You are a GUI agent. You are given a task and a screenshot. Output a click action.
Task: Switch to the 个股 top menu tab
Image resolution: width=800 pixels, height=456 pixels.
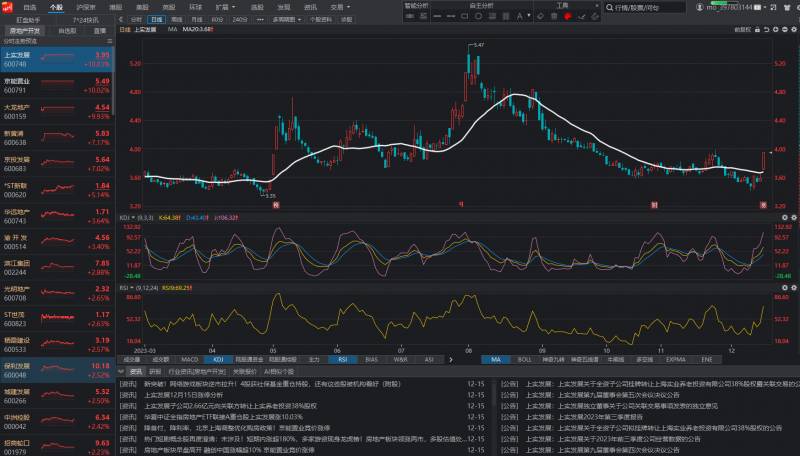(x=56, y=7)
